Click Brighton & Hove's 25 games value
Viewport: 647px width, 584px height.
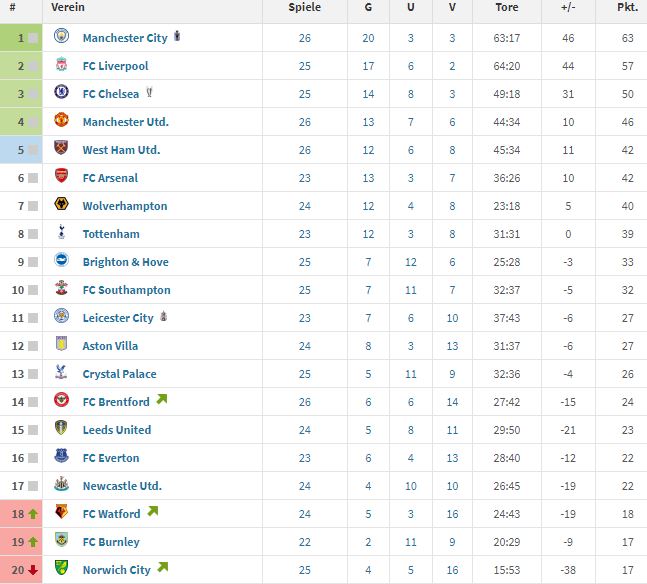[305, 262]
